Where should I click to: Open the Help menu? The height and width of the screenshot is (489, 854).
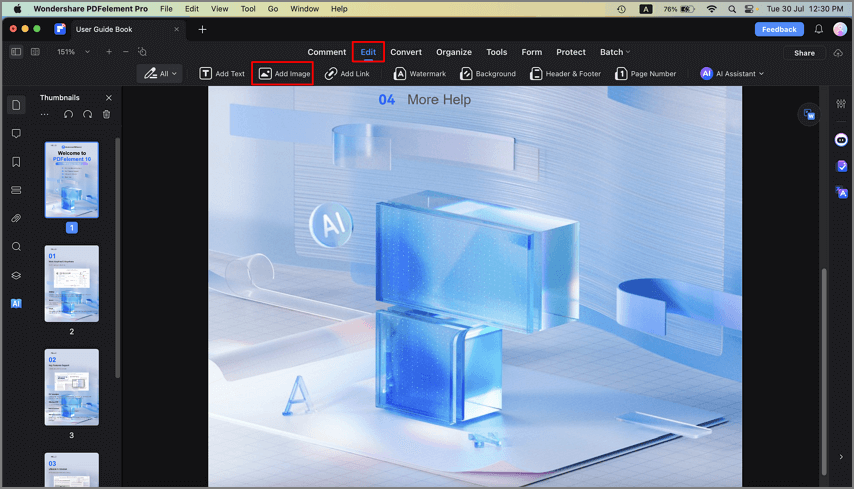339,9
